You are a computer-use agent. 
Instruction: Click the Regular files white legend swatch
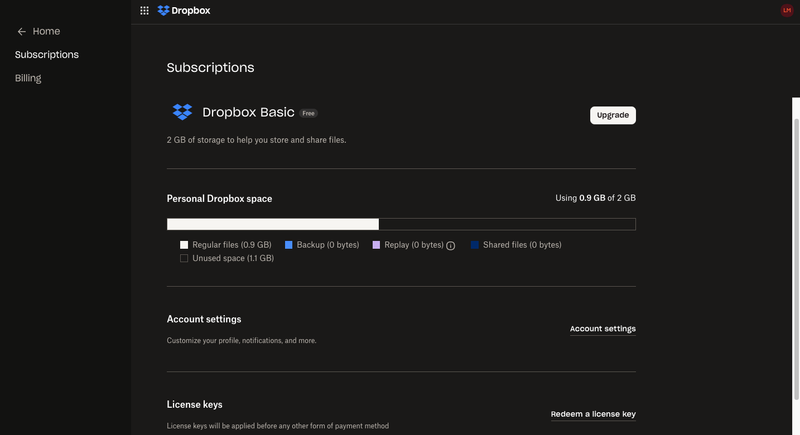[x=184, y=245]
